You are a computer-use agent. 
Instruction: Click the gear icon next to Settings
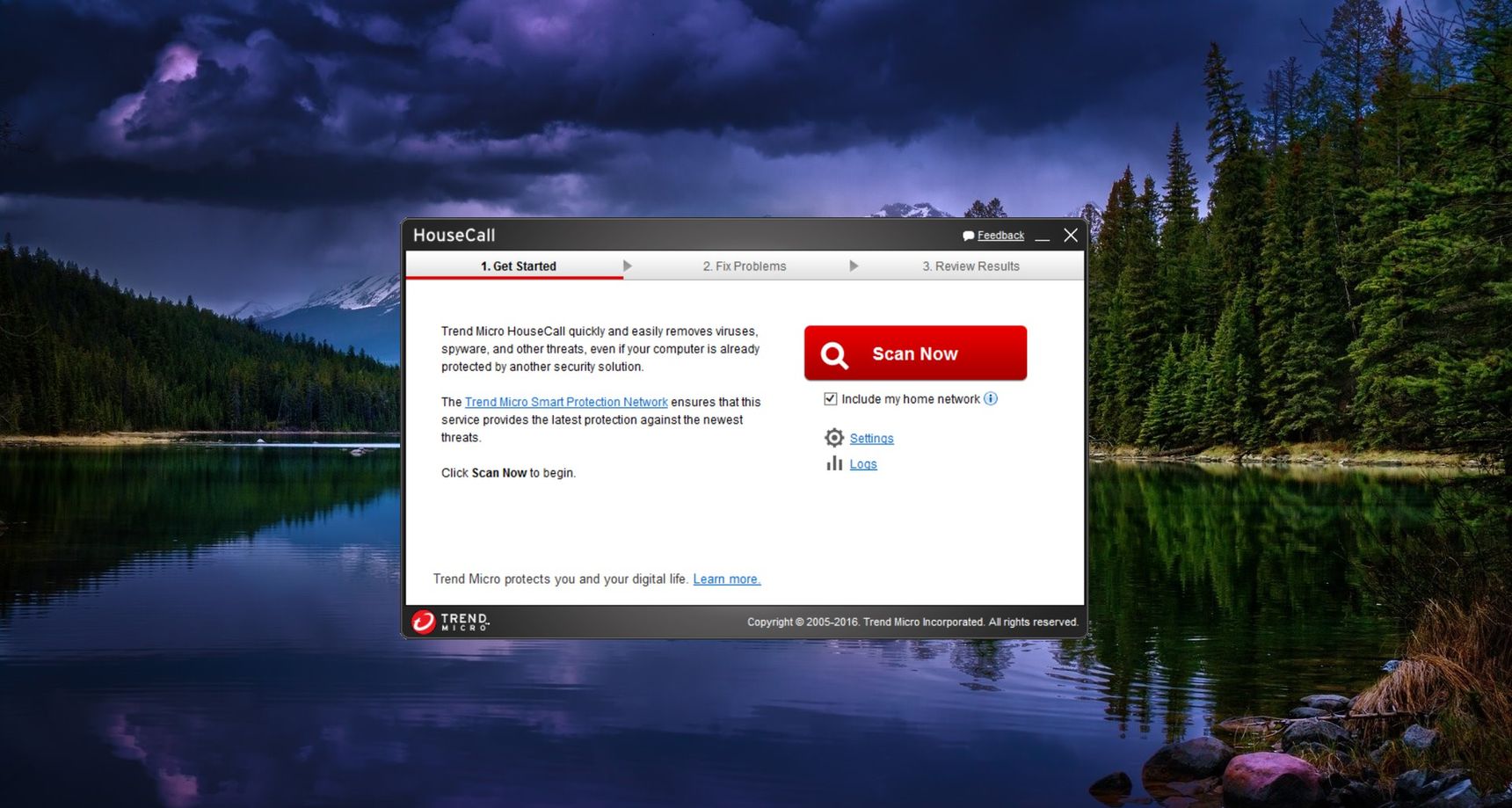(834, 437)
